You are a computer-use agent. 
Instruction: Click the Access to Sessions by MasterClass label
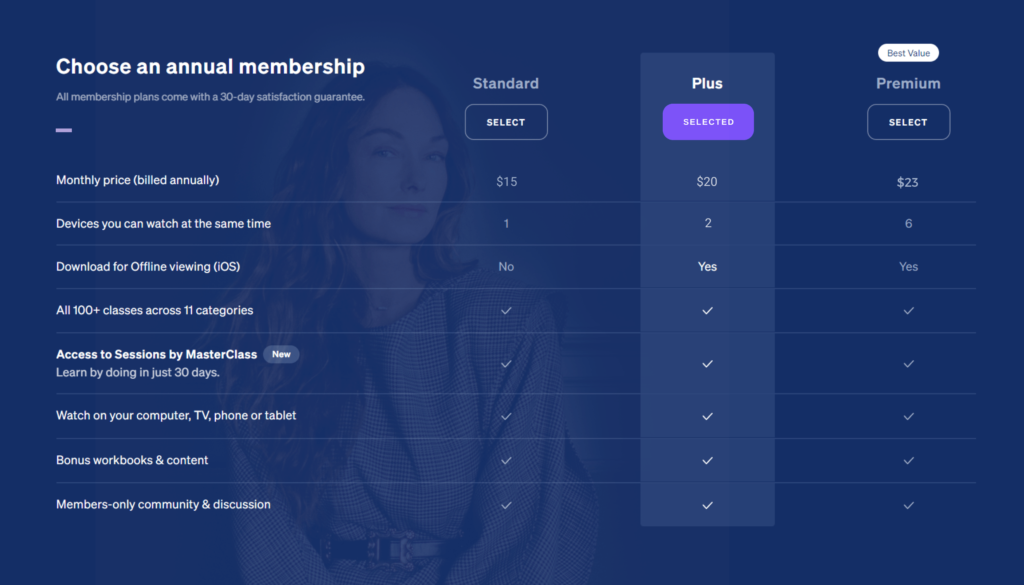156,354
